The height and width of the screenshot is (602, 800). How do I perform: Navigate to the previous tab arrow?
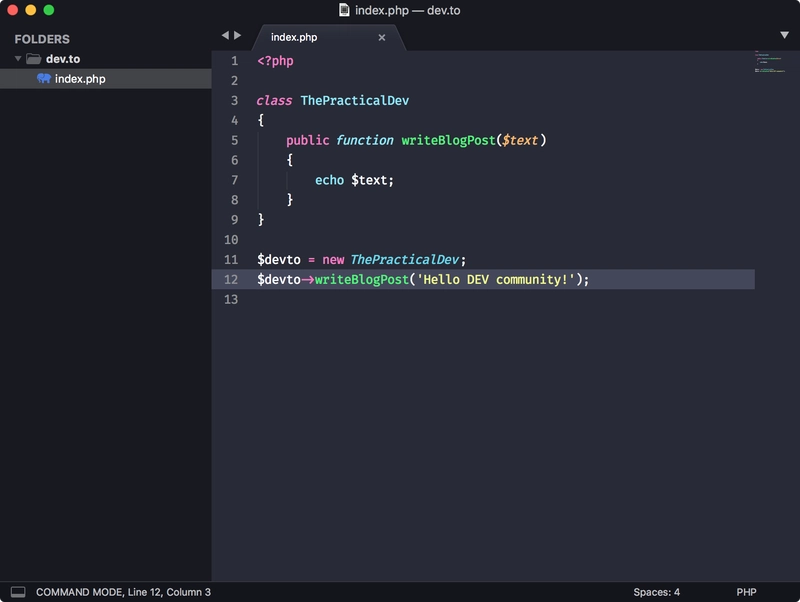225,35
